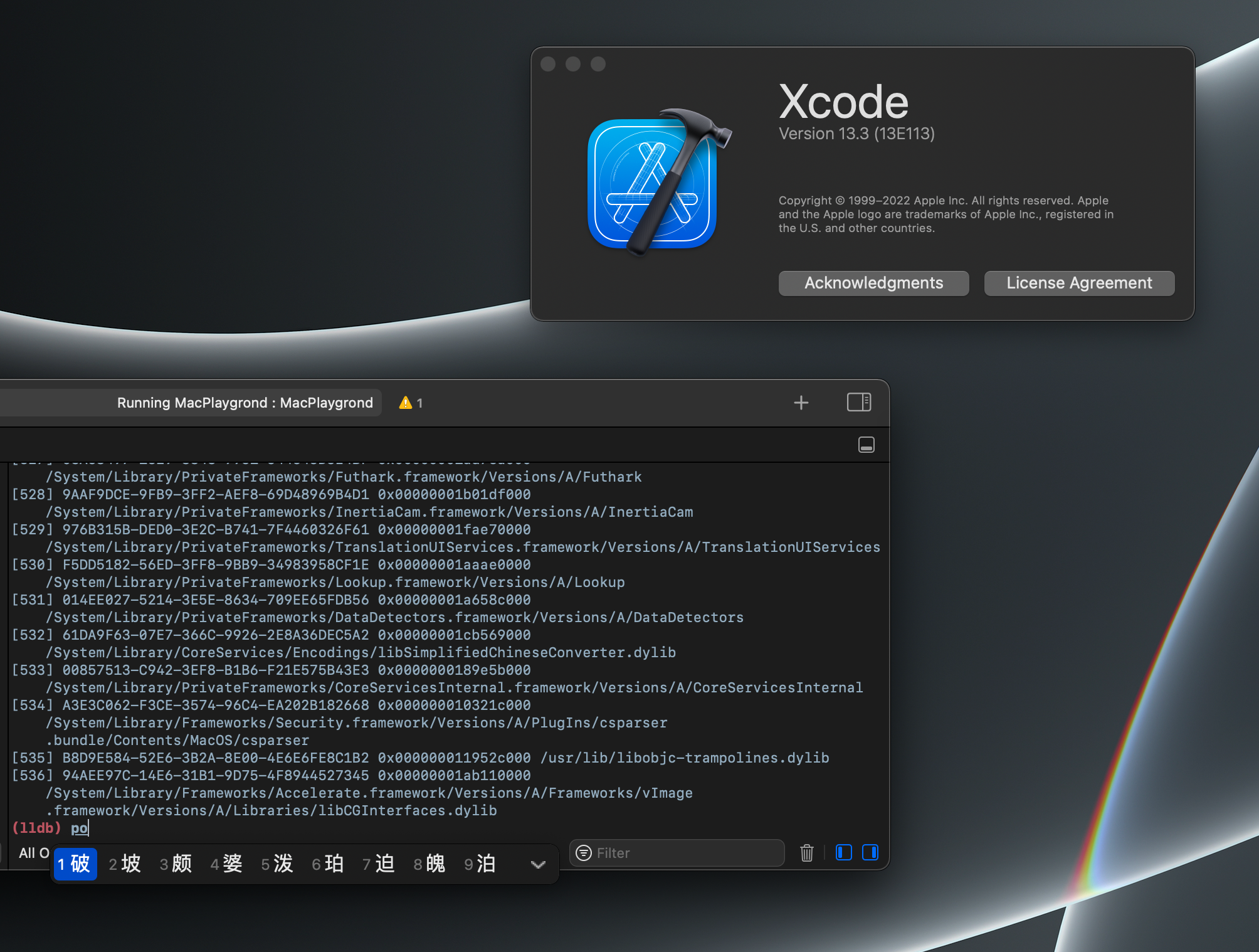Toggle console pane view button
This screenshot has height=952, width=1259.
[x=870, y=852]
